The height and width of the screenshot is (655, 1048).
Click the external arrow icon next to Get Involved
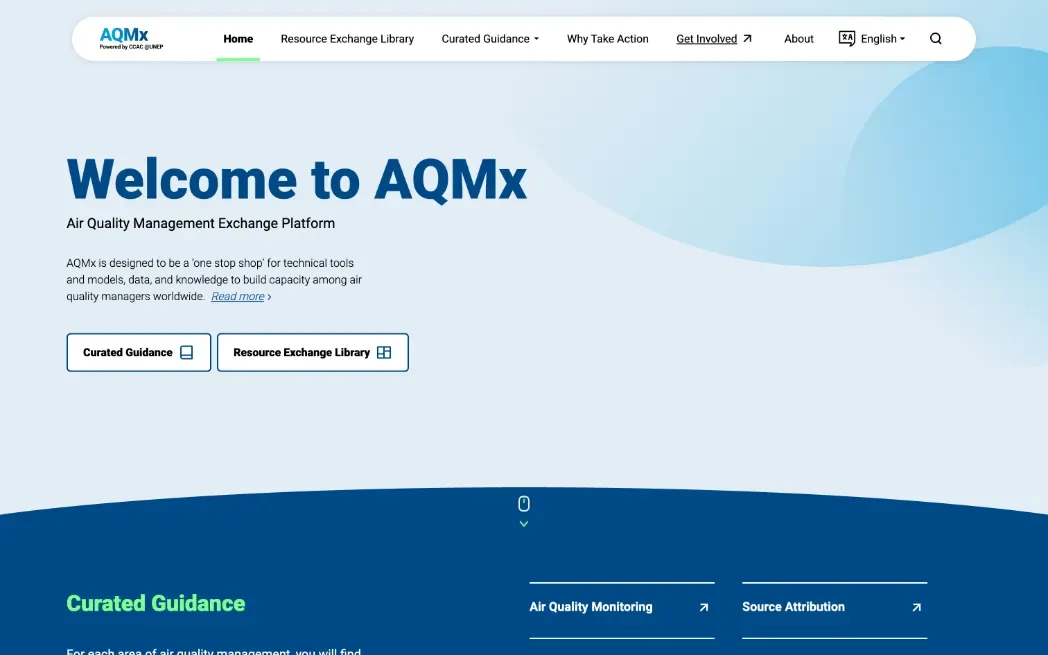tap(747, 39)
